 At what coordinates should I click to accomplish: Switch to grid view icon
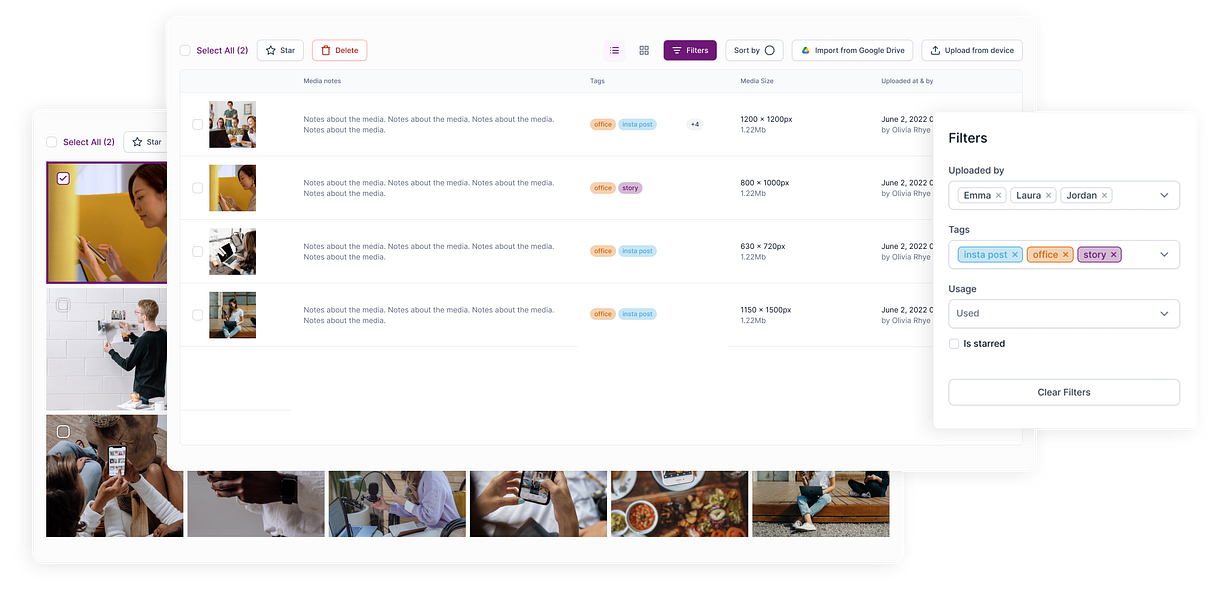point(644,50)
